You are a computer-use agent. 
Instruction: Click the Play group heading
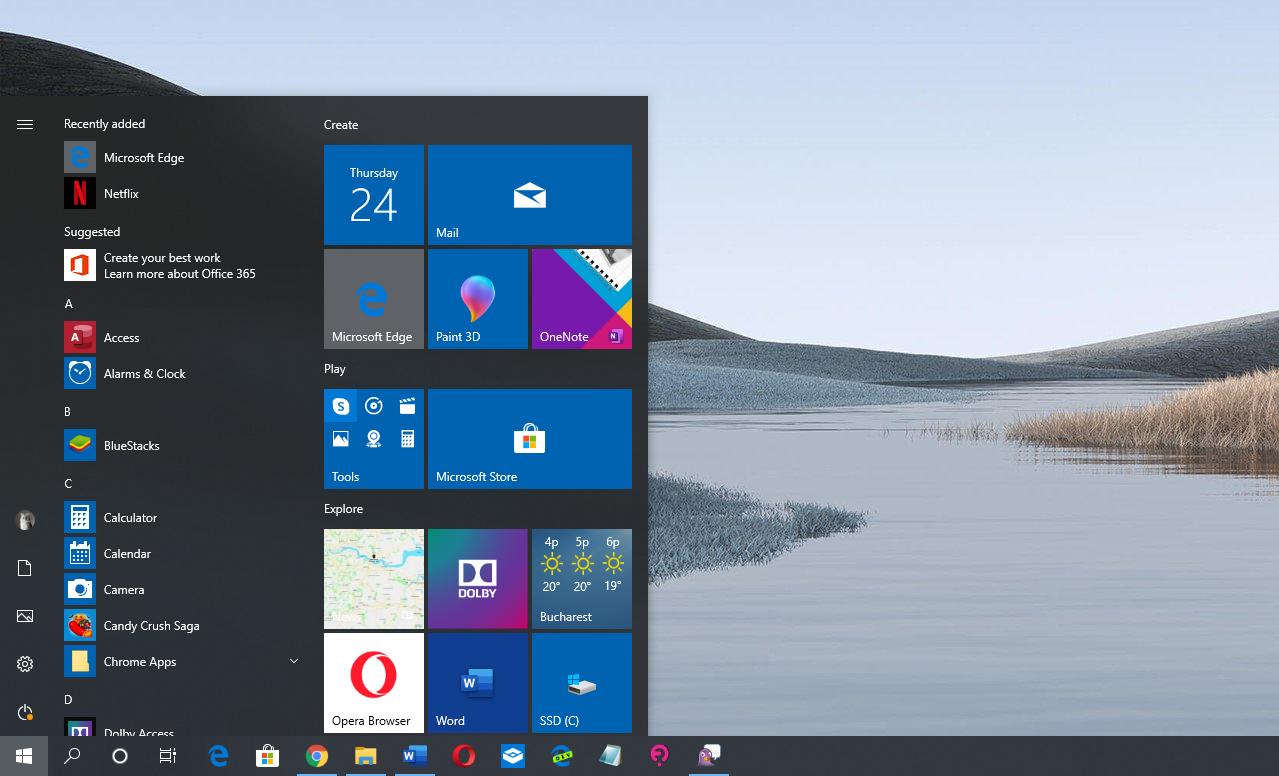[x=335, y=369]
